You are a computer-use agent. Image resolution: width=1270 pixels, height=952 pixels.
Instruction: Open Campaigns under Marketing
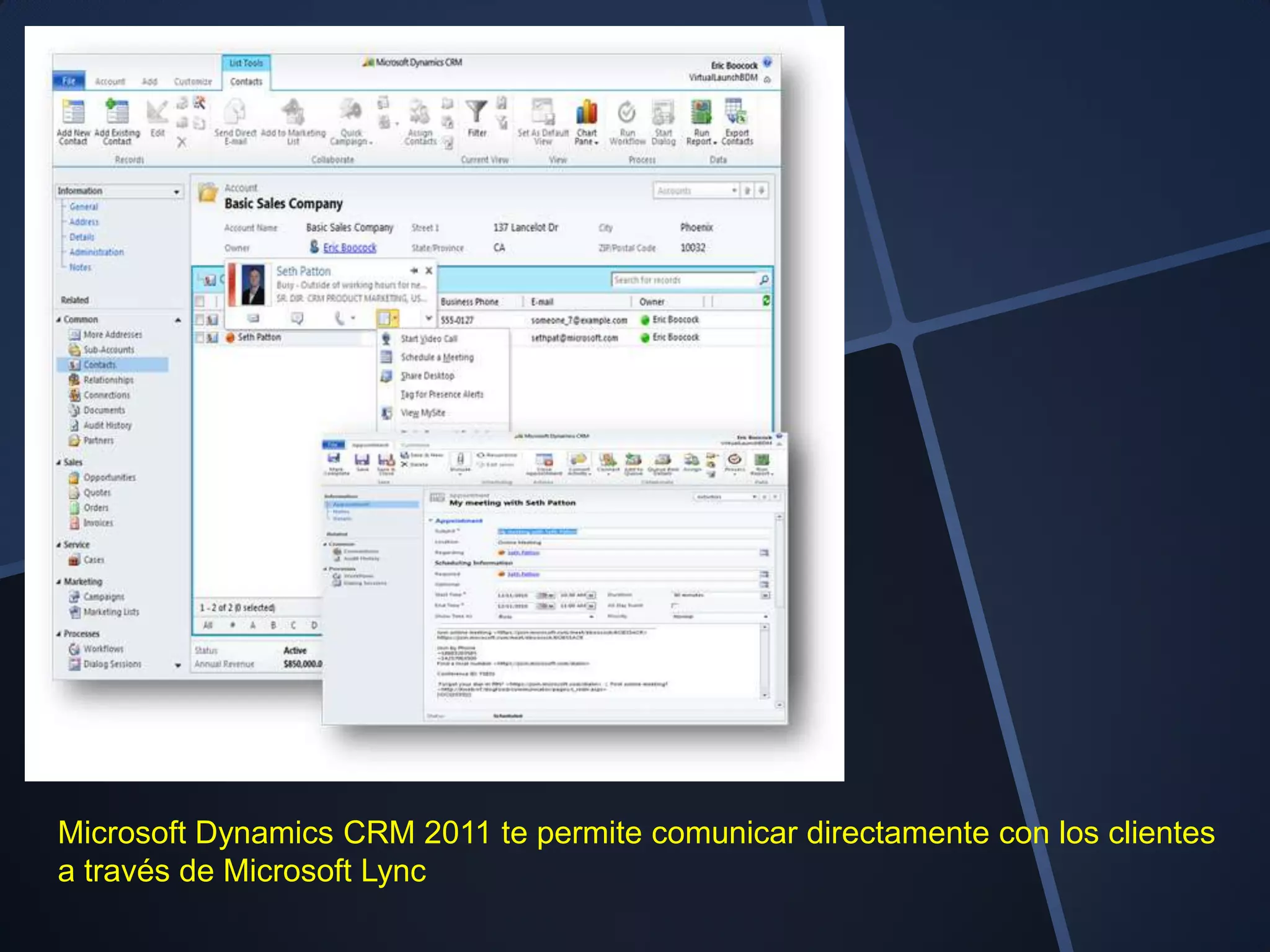point(104,597)
